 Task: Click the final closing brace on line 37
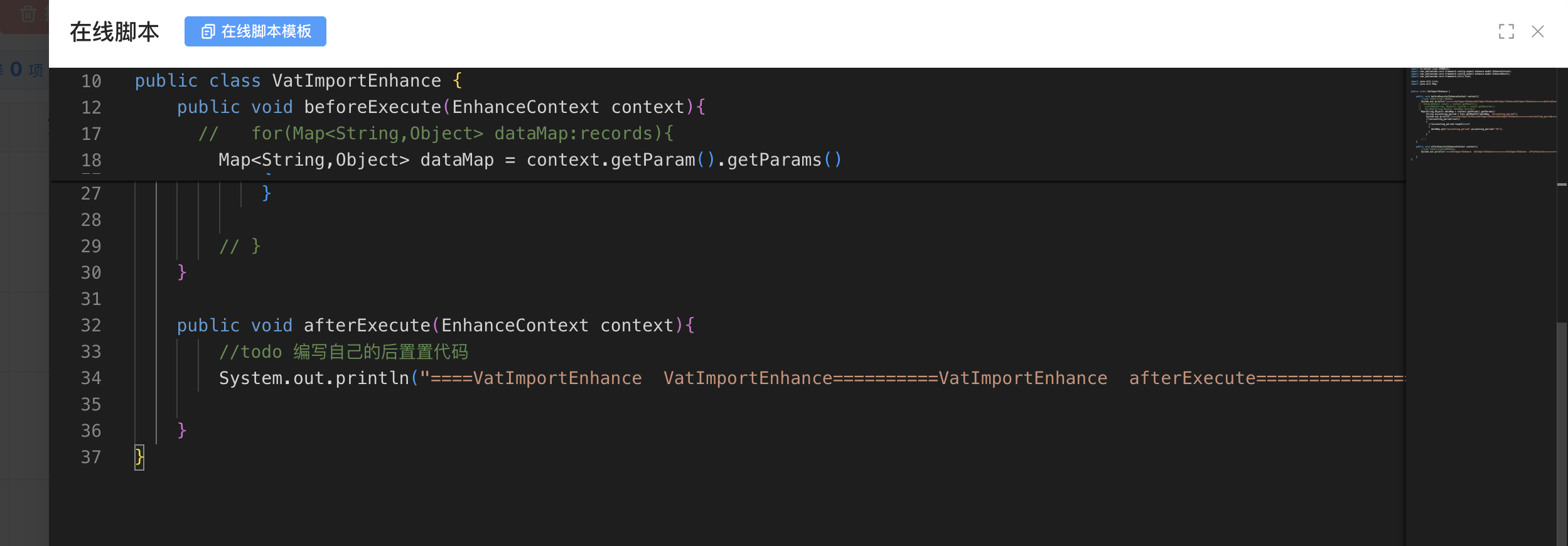pos(139,457)
